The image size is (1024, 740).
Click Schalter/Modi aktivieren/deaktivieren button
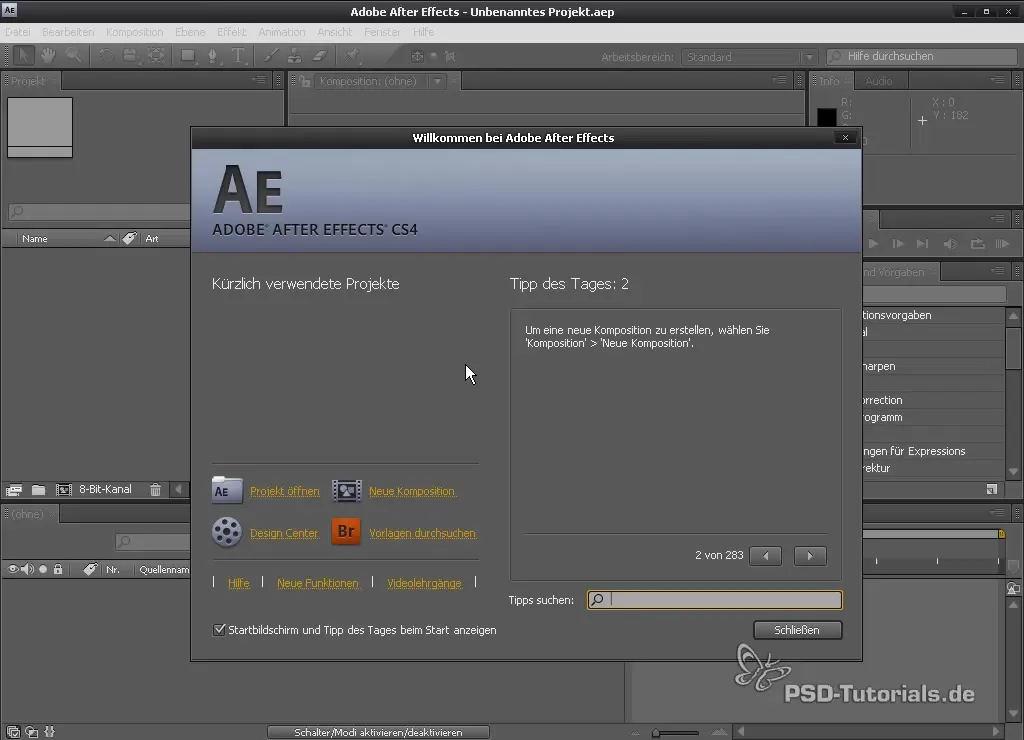click(378, 732)
